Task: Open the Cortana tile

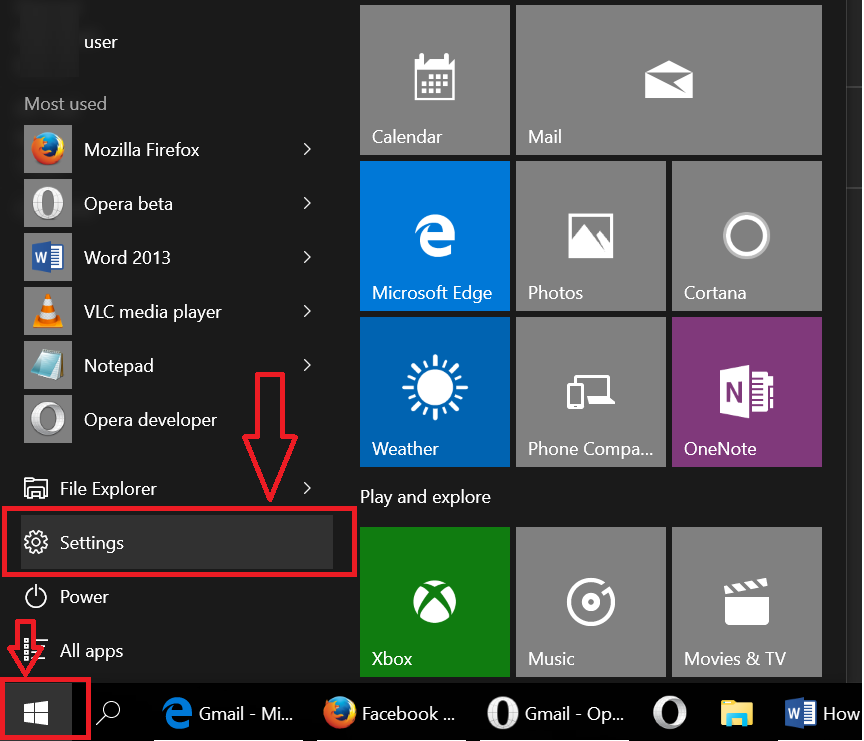Action: [747, 236]
